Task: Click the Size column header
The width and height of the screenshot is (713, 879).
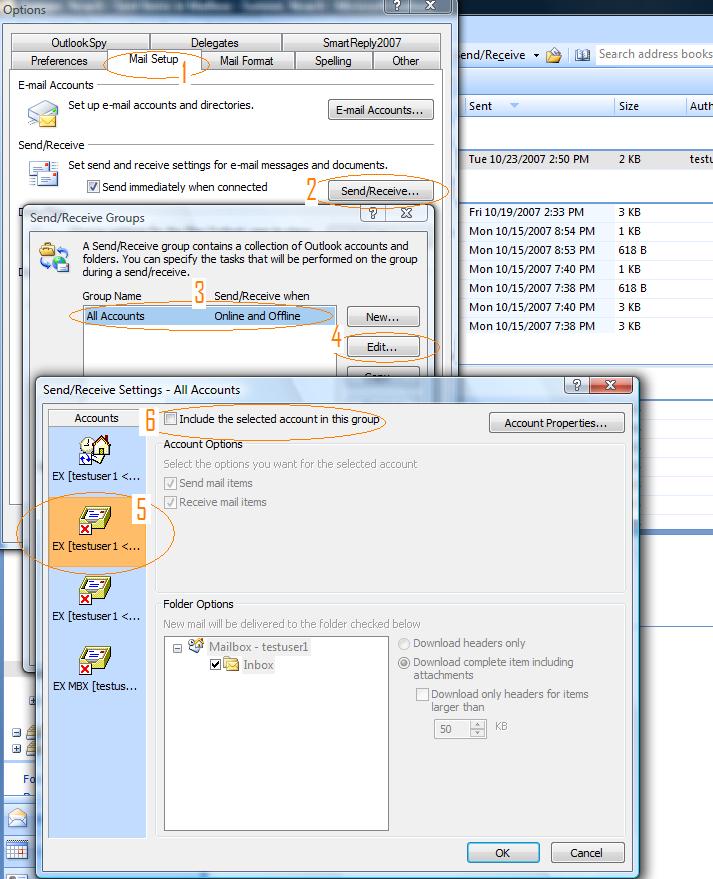Action: click(x=649, y=106)
